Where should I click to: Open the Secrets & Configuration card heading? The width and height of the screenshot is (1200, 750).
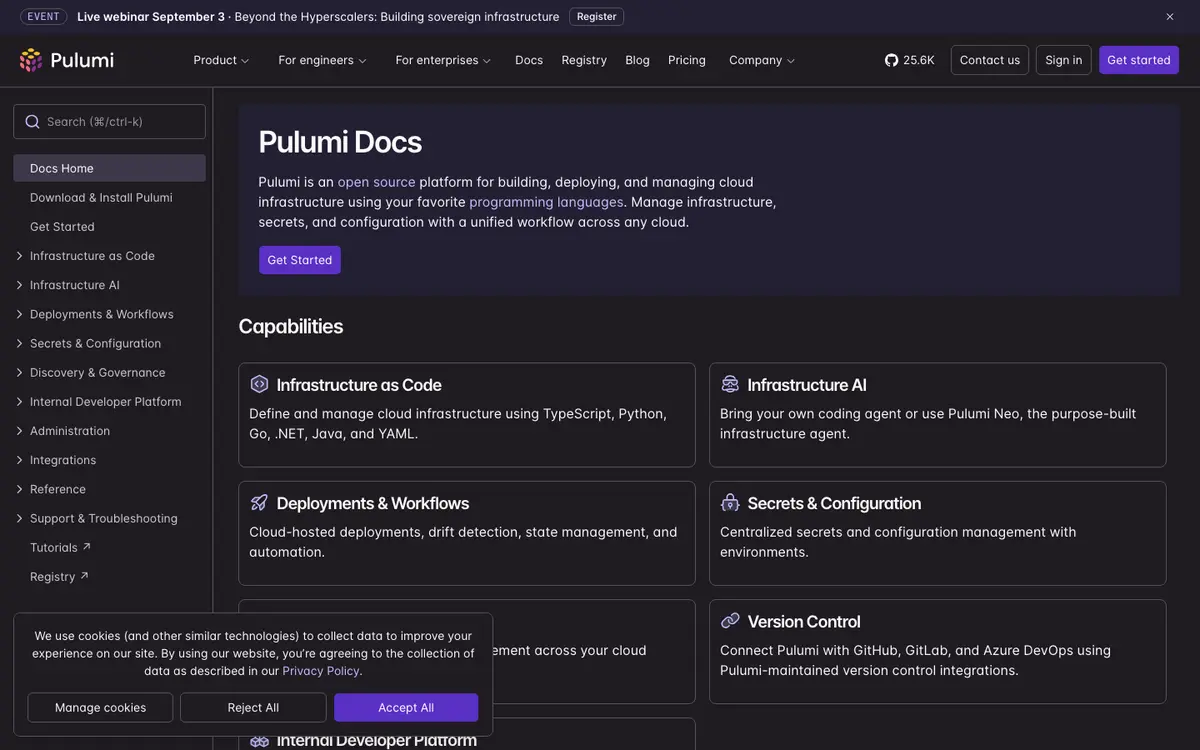click(834, 503)
